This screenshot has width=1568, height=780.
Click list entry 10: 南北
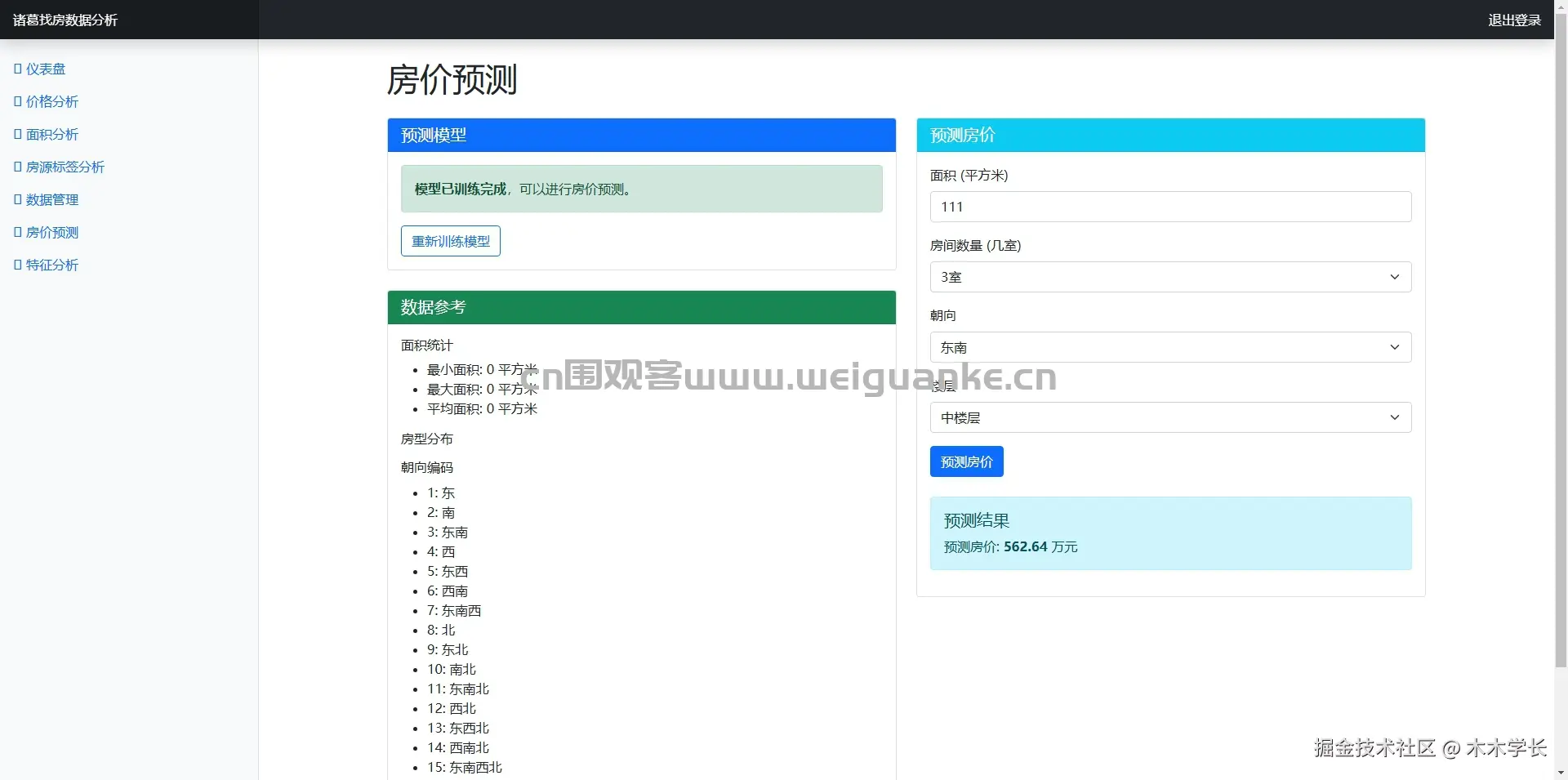tap(452, 669)
